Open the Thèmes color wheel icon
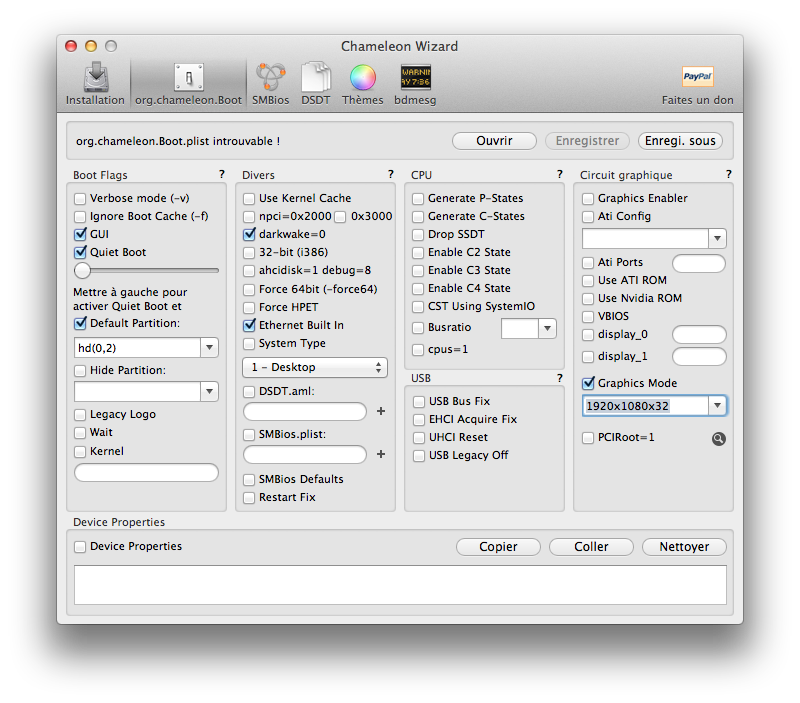Viewport: 800px width, 703px height. pyautogui.click(x=362, y=78)
